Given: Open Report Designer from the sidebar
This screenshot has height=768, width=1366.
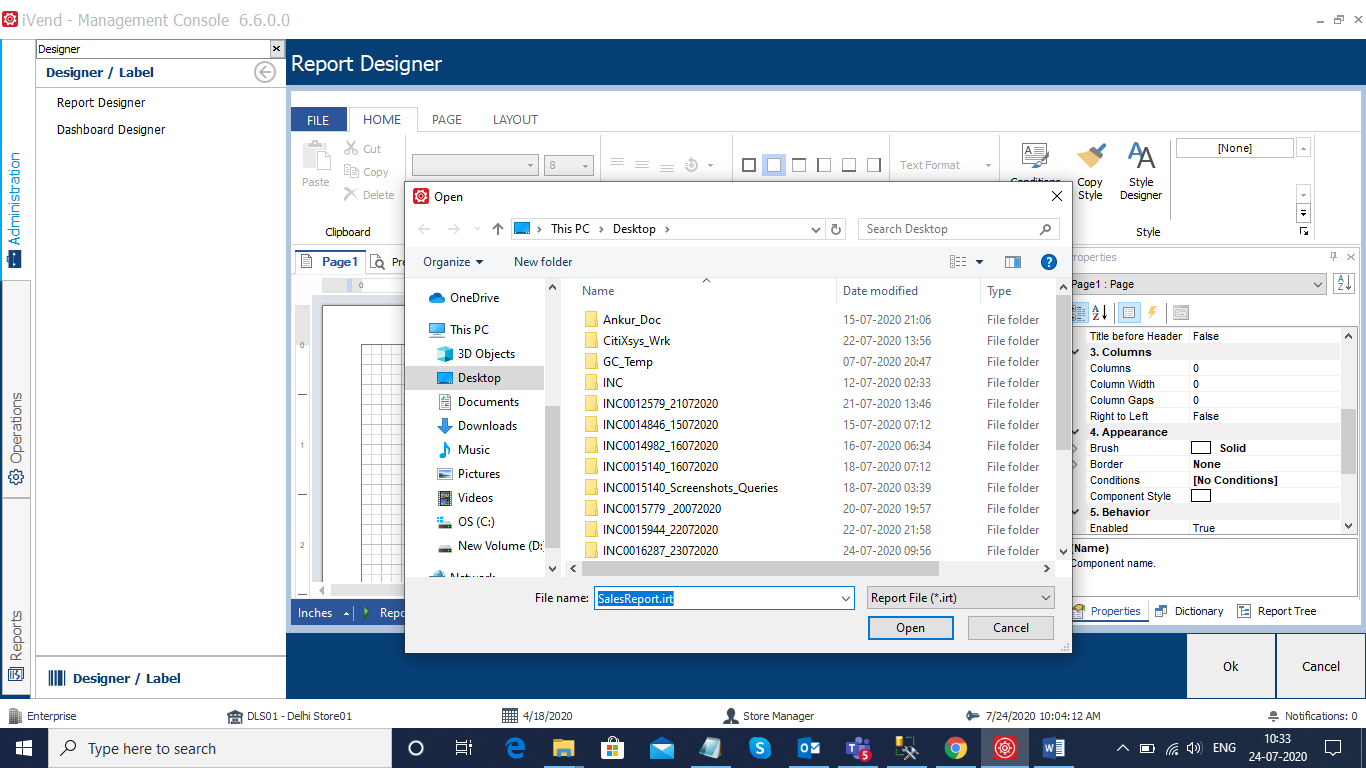Looking at the screenshot, I should (101, 103).
